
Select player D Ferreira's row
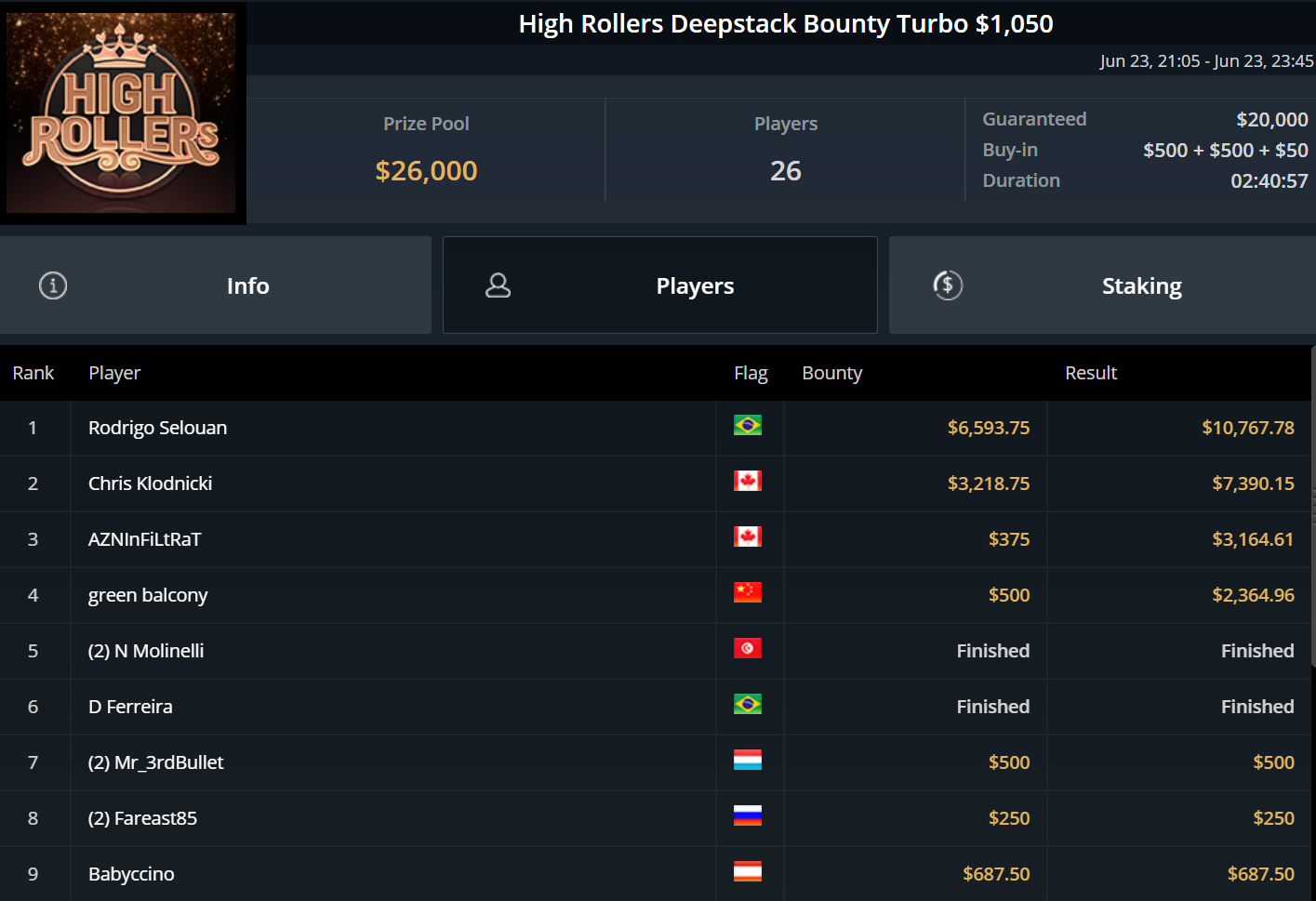pos(130,707)
